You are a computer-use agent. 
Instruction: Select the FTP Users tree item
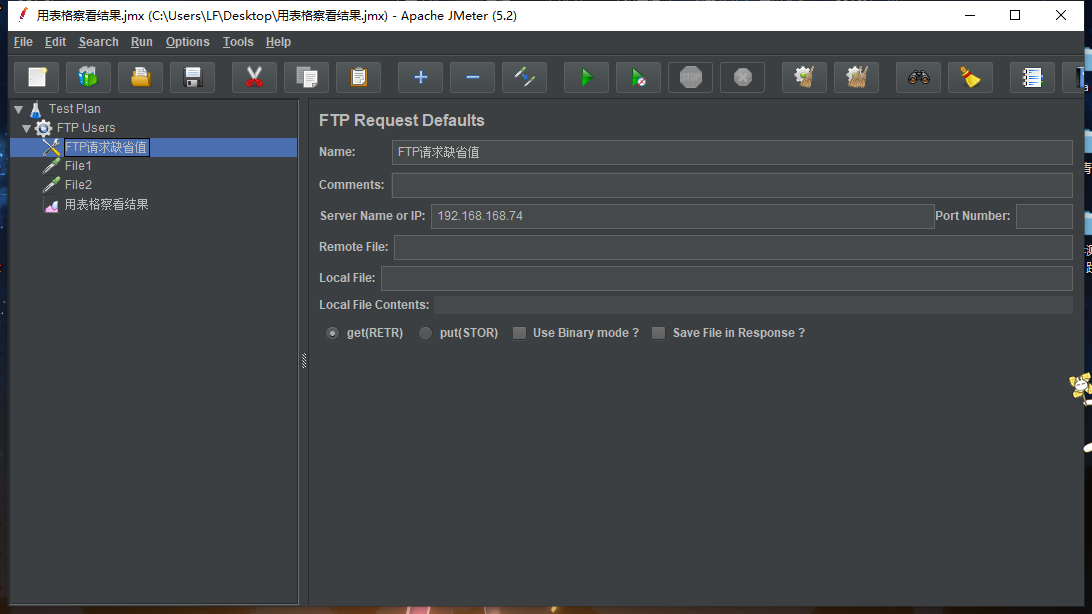tap(86, 128)
